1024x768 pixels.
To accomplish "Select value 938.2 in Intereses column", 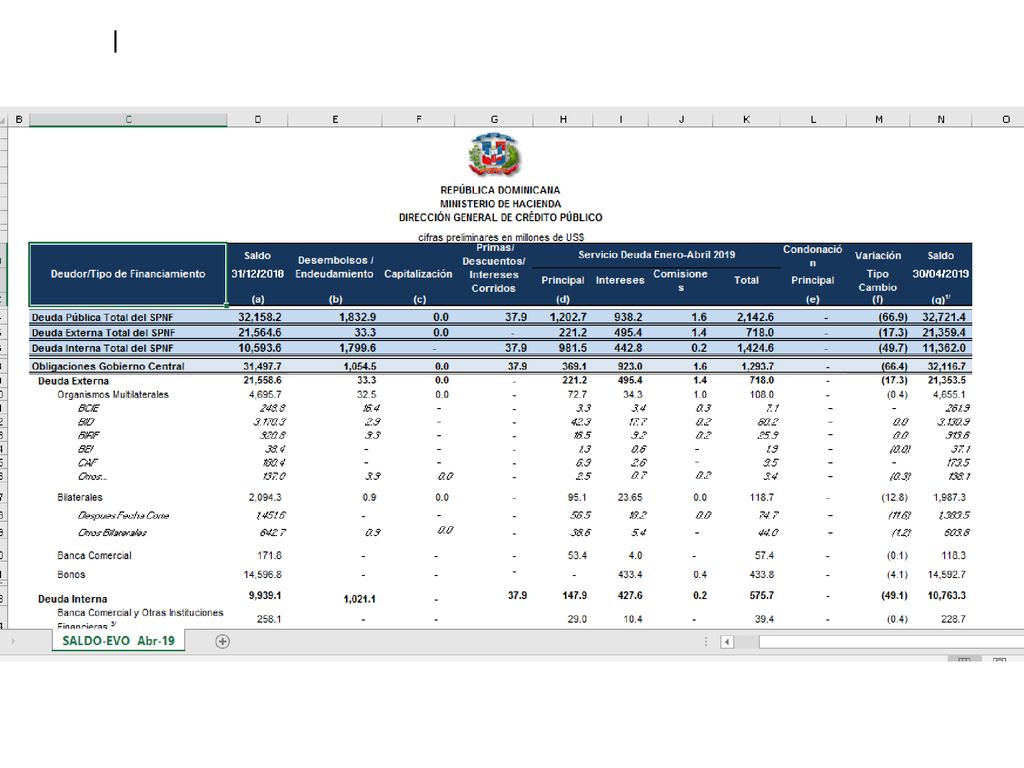I will point(628,317).
